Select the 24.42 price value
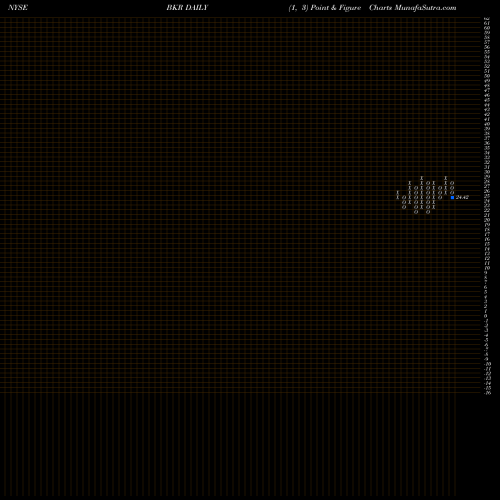This screenshot has width=500, height=500. point(462,197)
